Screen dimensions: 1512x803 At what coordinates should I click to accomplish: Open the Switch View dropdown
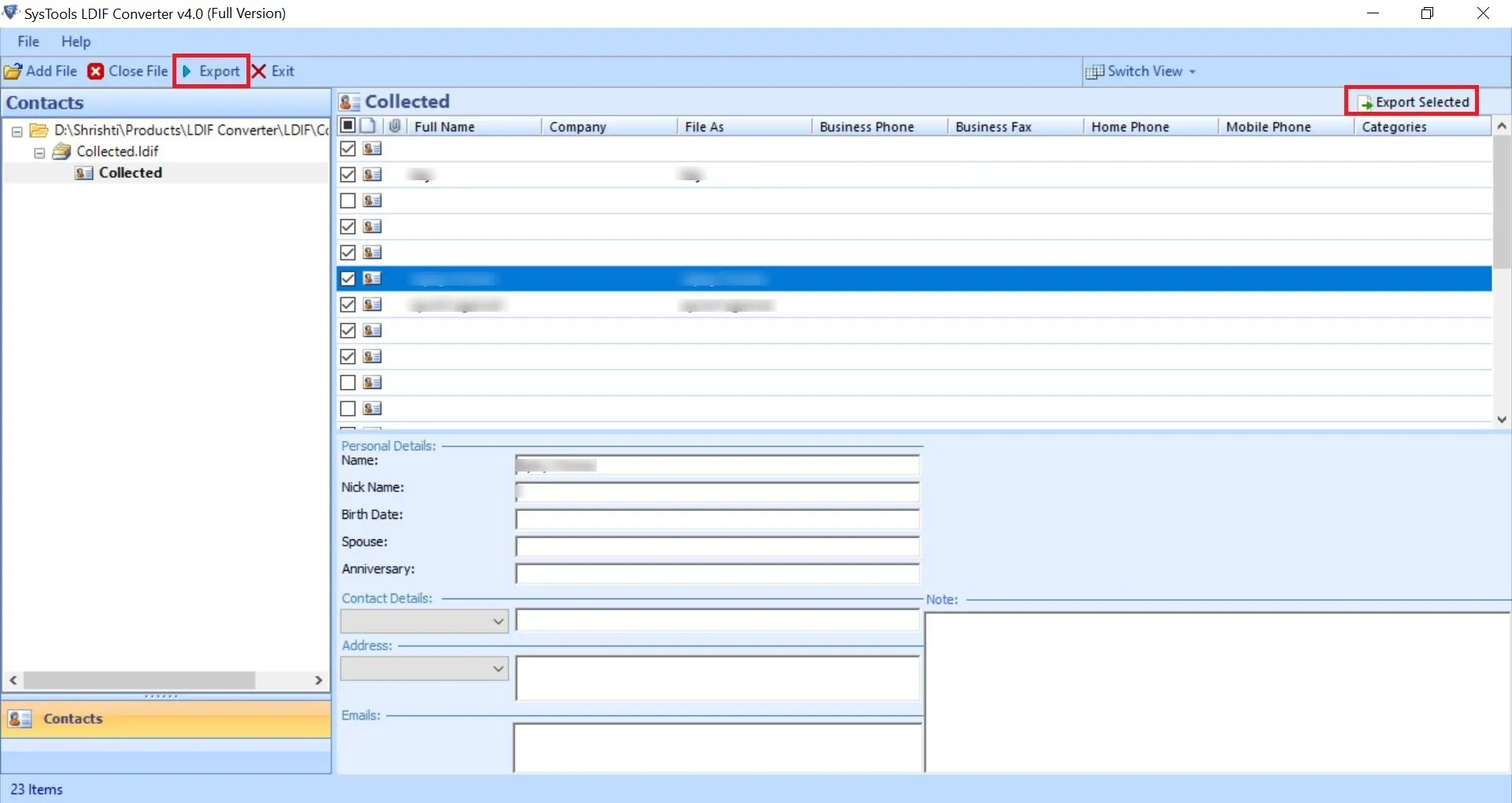point(1140,71)
